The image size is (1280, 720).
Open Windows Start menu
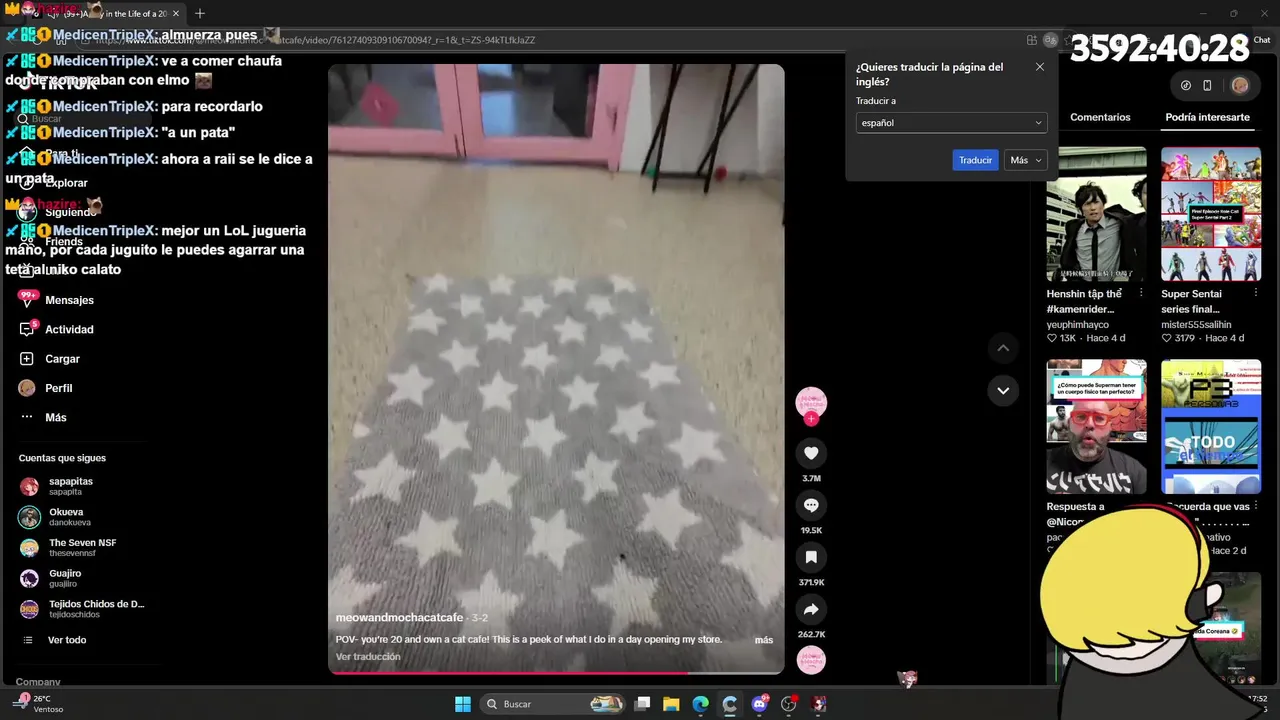pyautogui.click(x=463, y=704)
